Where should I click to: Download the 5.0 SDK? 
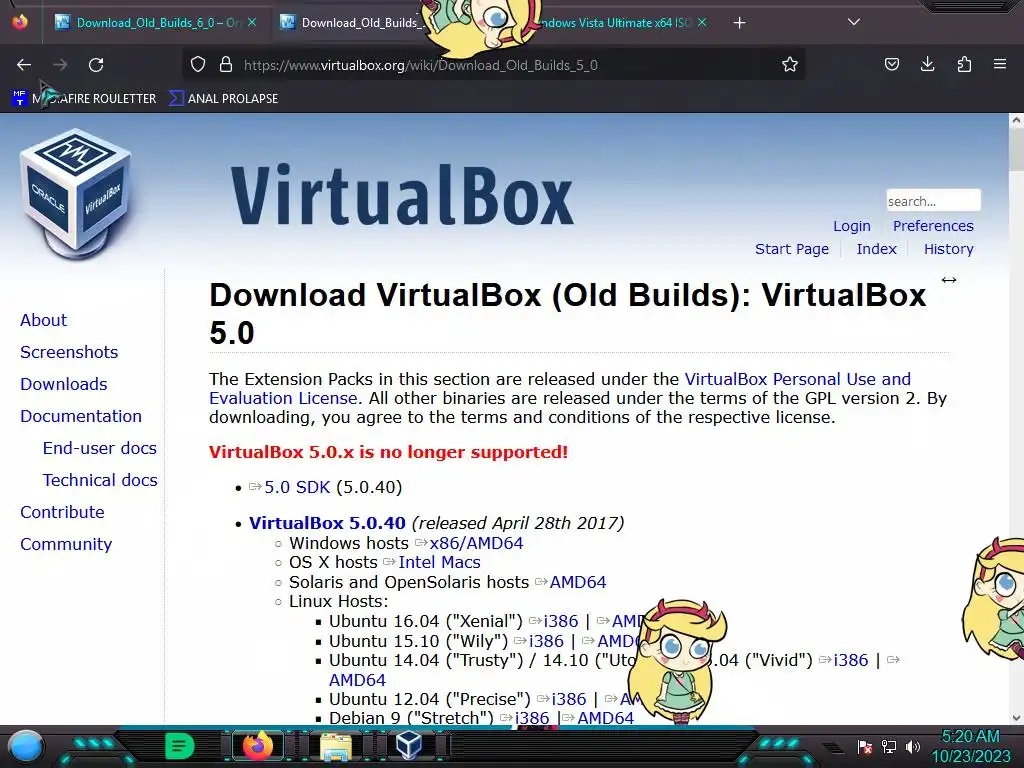tap(297, 487)
